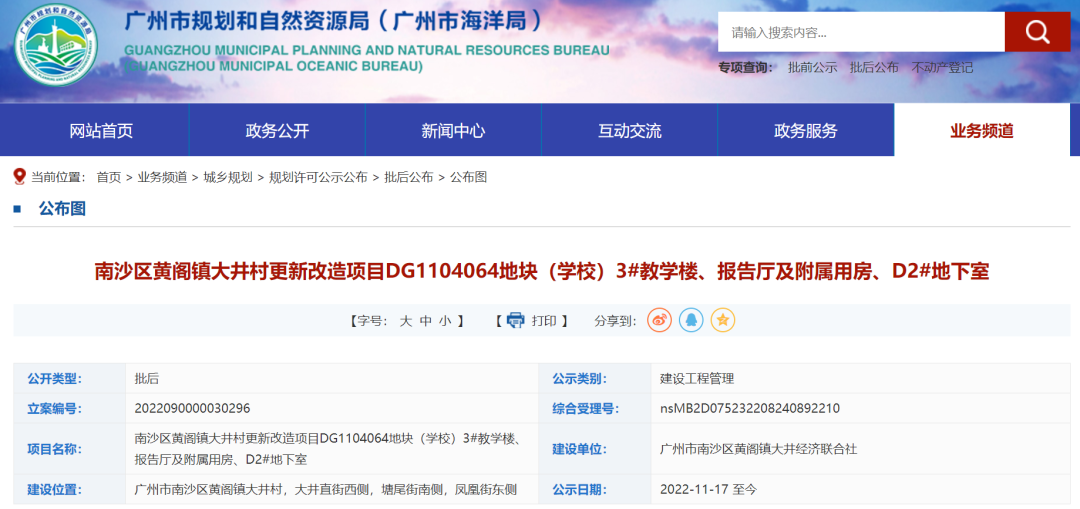Click the 批后 disclosure type value
The width and height of the screenshot is (1080, 509).
147,378
